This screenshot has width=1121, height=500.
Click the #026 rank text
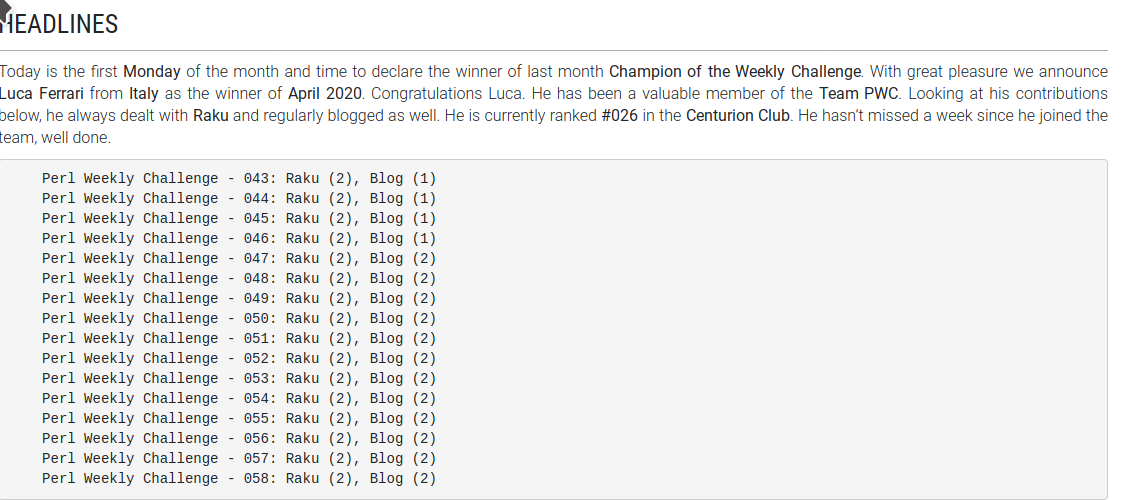click(619, 116)
